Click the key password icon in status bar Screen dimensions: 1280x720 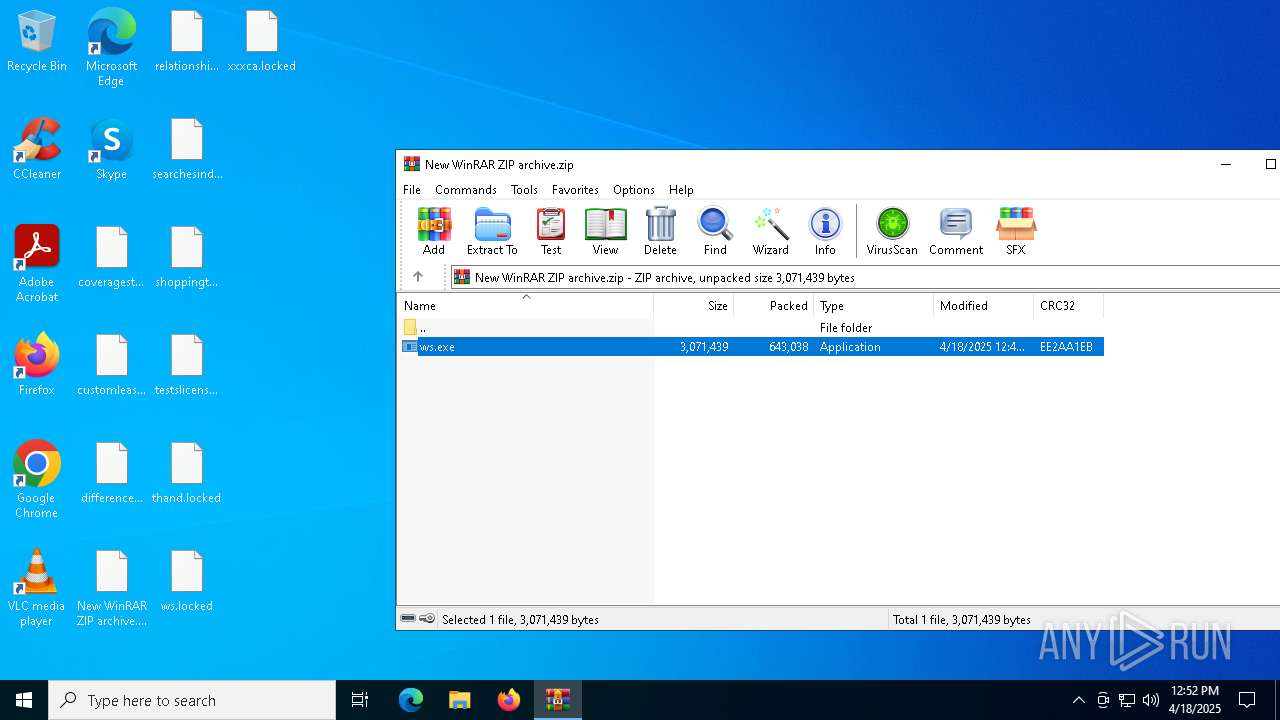[427, 619]
